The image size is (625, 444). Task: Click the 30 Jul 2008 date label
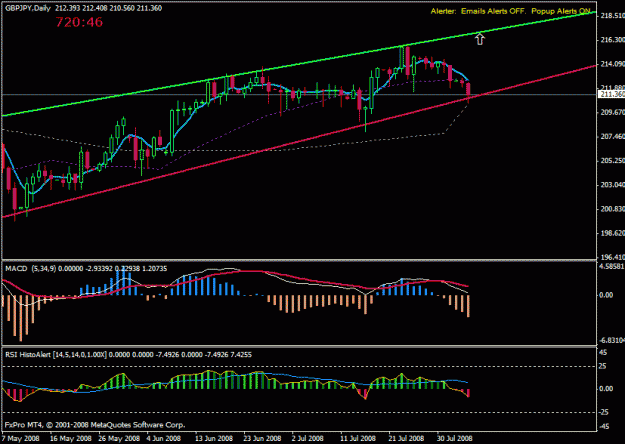[x=454, y=438]
